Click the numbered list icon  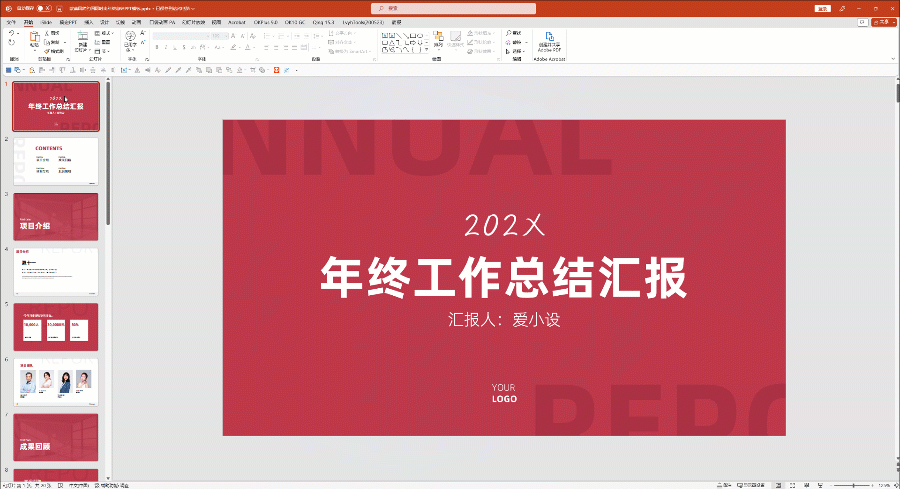pos(281,36)
